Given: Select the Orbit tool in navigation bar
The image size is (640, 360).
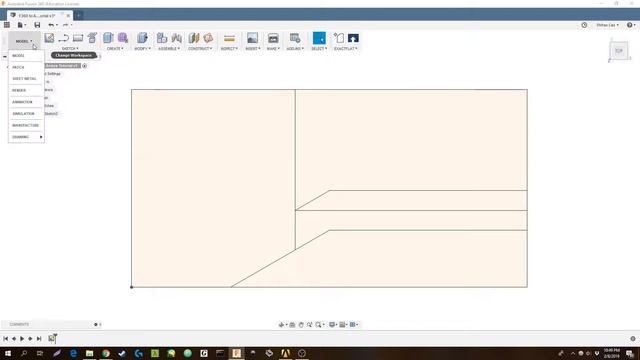Looking at the screenshot, I should (281, 324).
